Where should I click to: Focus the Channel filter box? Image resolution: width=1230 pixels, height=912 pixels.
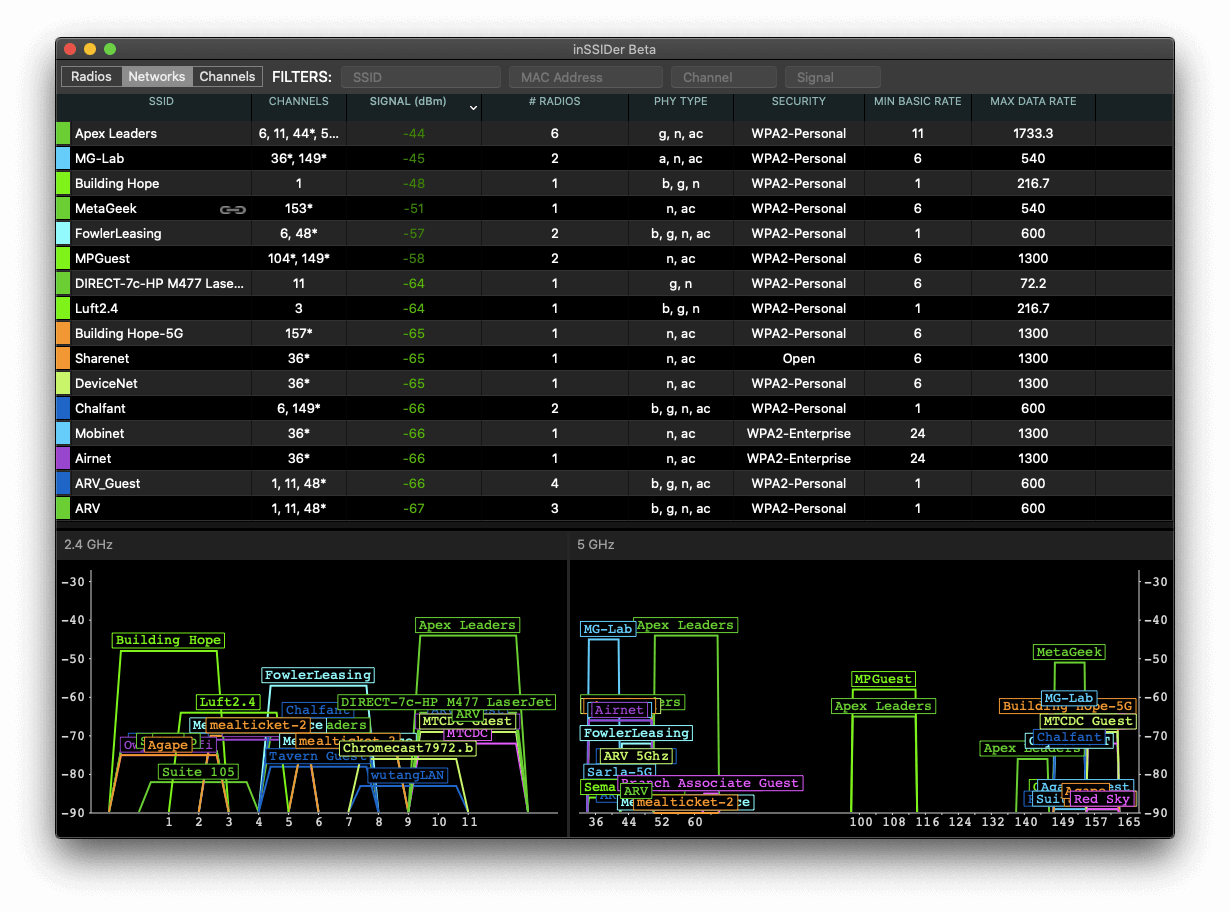[x=723, y=77]
